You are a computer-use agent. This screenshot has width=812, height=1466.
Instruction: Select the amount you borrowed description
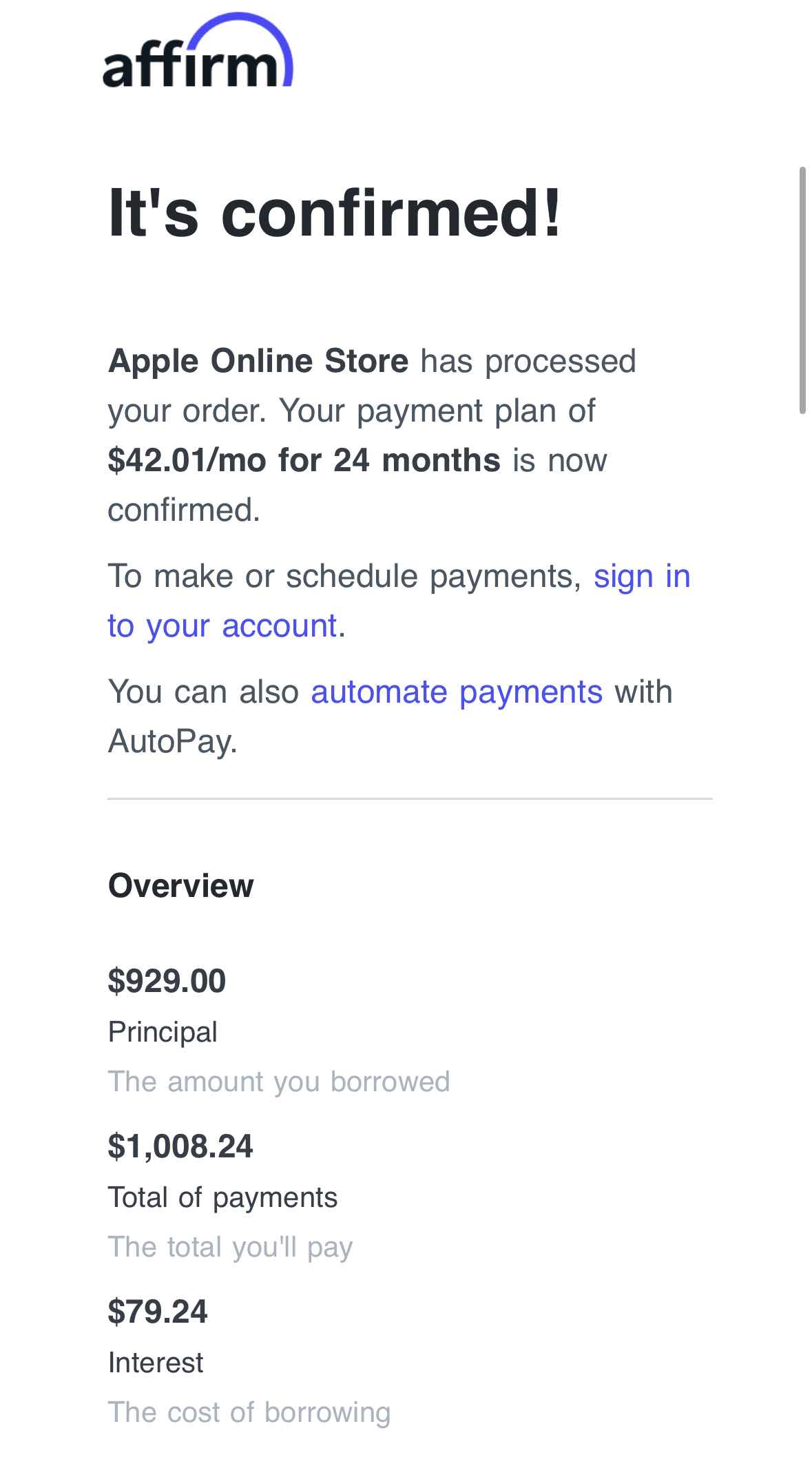point(278,1082)
